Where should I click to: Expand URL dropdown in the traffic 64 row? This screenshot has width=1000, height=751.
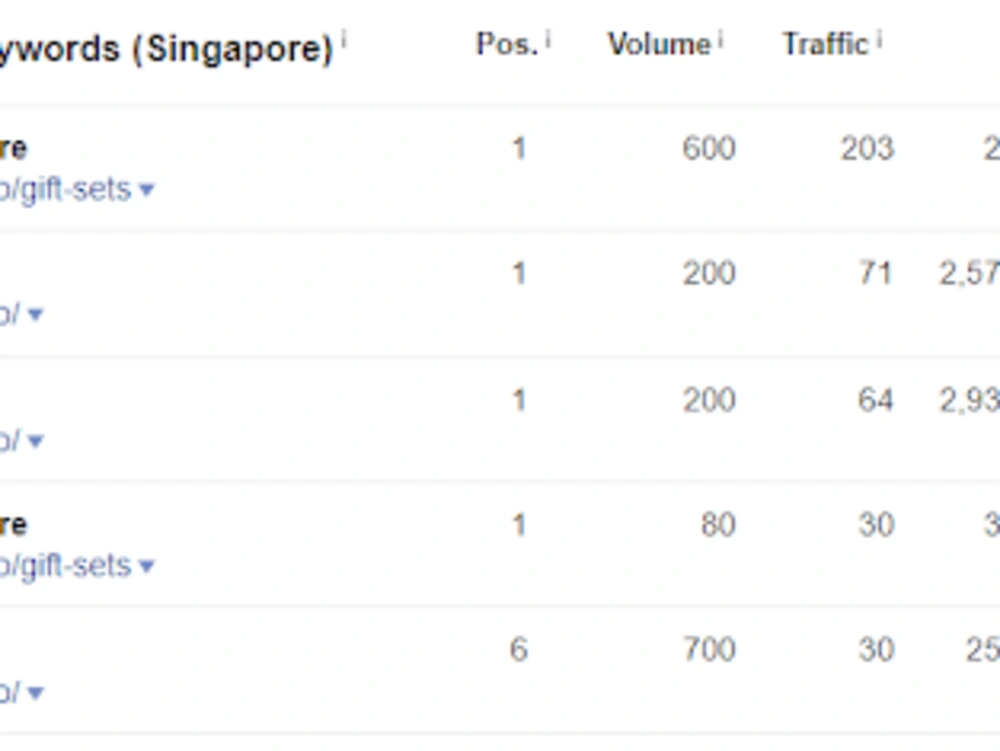pyautogui.click(x=36, y=441)
